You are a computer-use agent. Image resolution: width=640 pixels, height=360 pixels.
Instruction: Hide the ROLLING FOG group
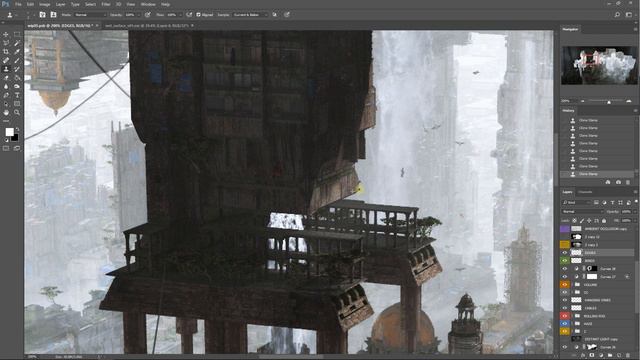(564, 316)
